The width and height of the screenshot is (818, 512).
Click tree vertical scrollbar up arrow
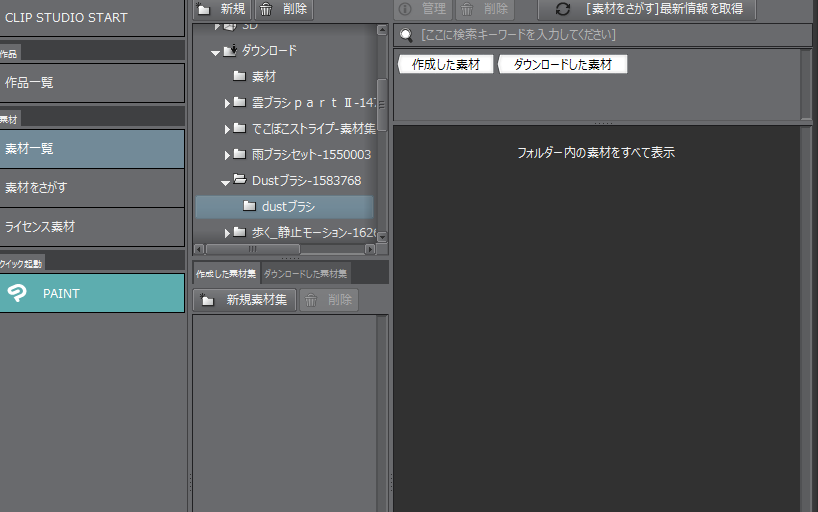click(x=382, y=30)
